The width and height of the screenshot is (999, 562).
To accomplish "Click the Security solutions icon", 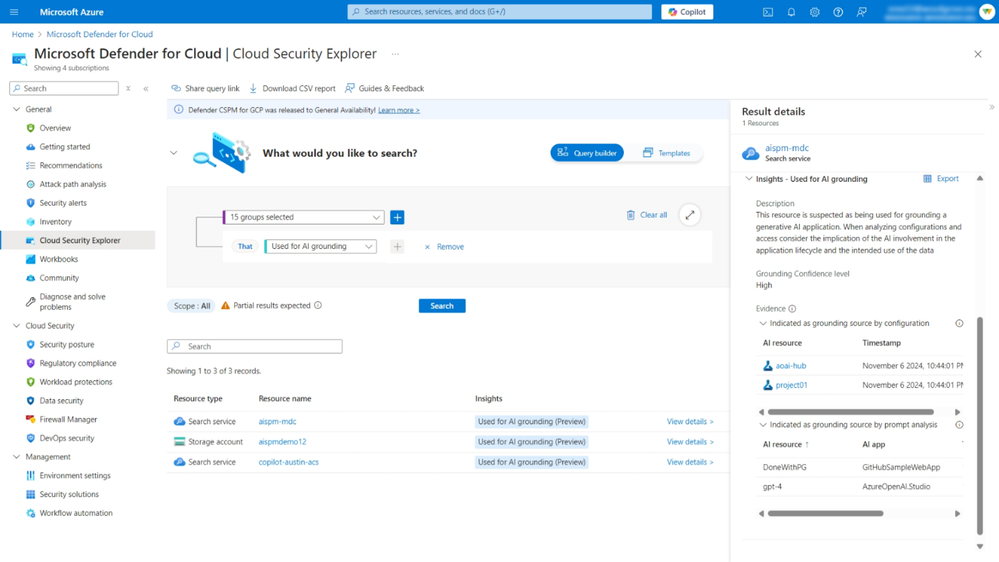I will [30, 494].
